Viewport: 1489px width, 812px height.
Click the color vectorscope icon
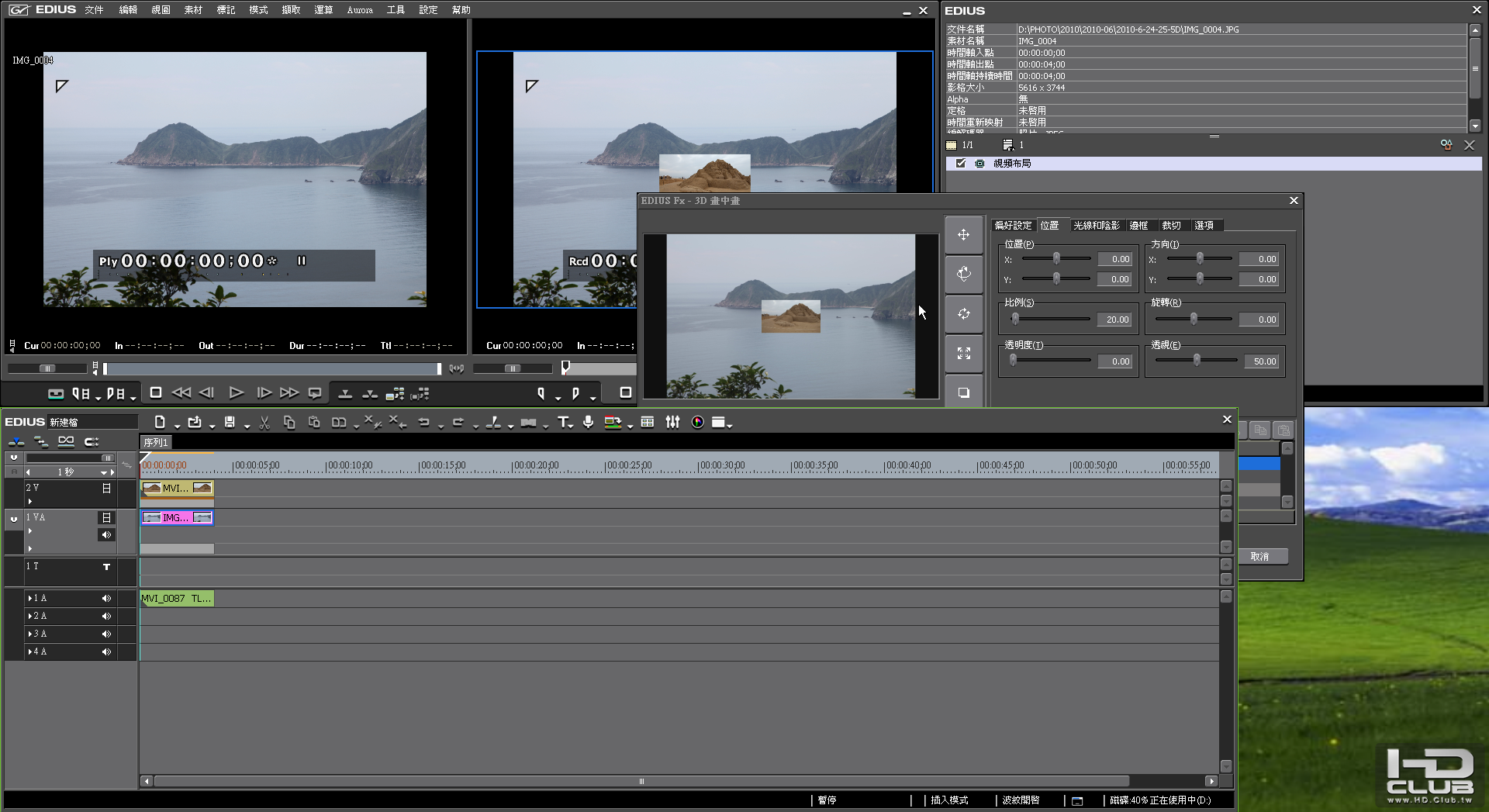tap(697, 423)
